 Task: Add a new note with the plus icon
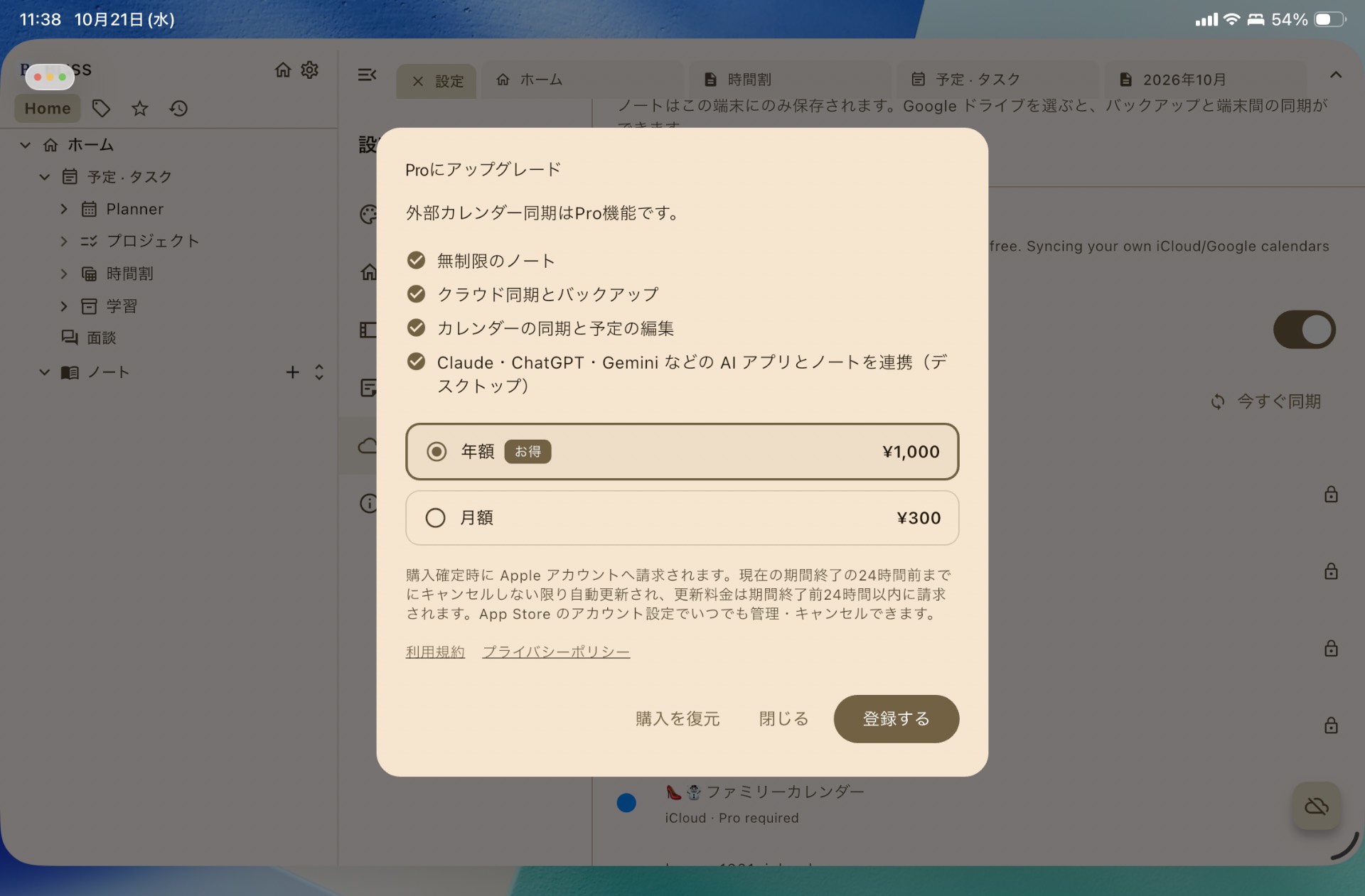(292, 372)
